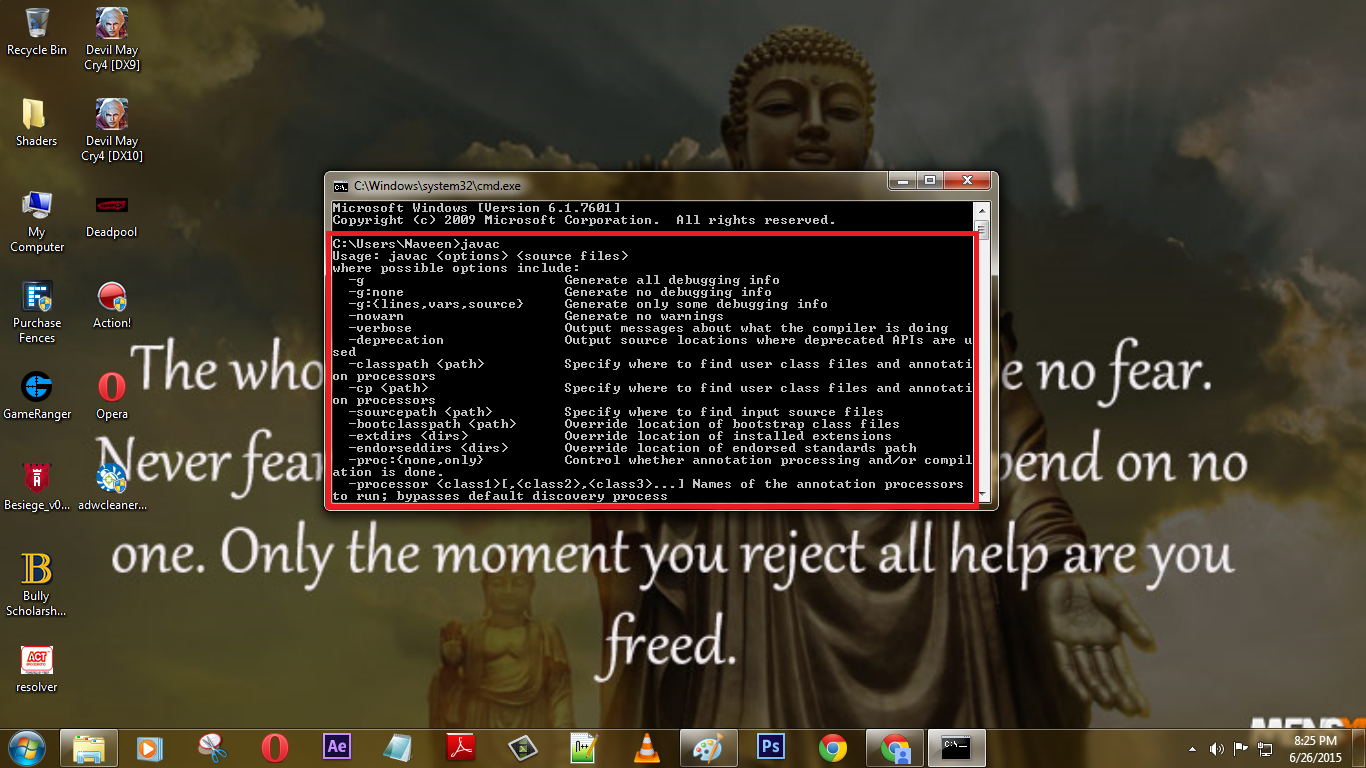Screen dimensions: 1366x768
Task: Click the cmd scrollbar down arrow
Action: click(983, 495)
